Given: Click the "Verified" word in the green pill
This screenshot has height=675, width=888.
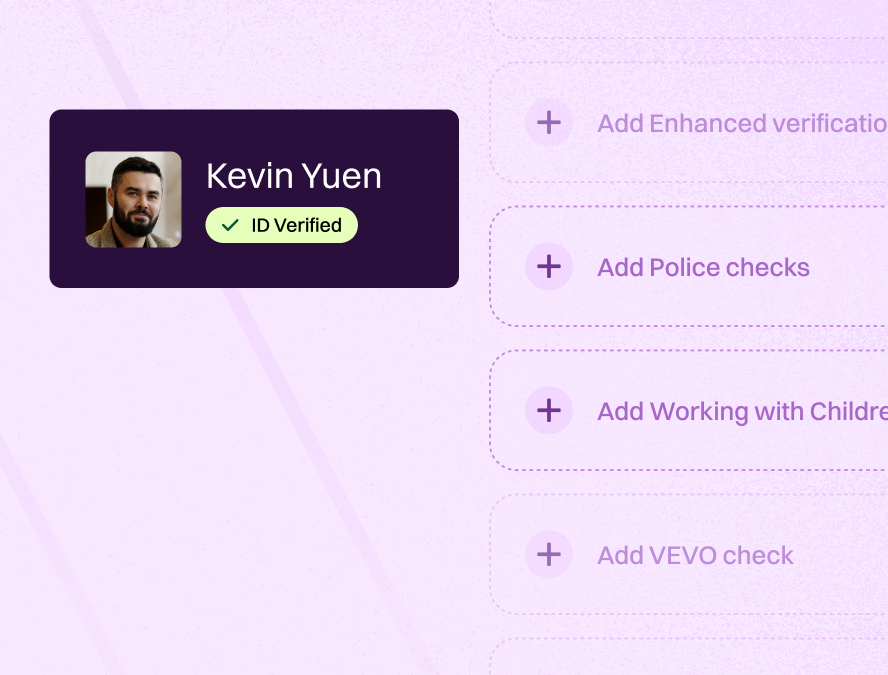Looking at the screenshot, I should pyautogui.click(x=308, y=225).
